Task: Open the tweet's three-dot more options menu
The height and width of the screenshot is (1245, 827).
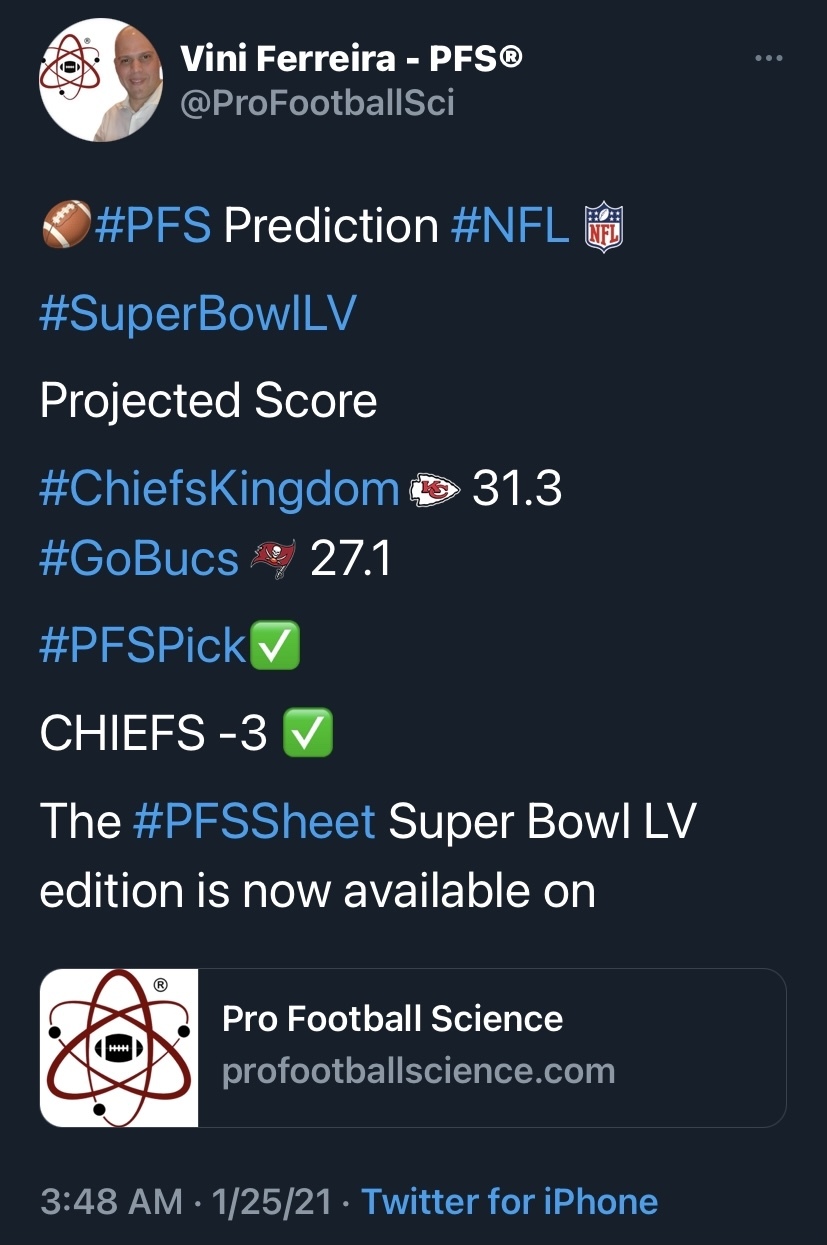Action: [x=768, y=58]
